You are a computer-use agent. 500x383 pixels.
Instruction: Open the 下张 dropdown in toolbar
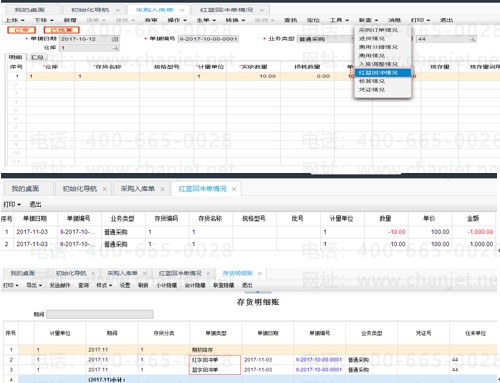44,20
